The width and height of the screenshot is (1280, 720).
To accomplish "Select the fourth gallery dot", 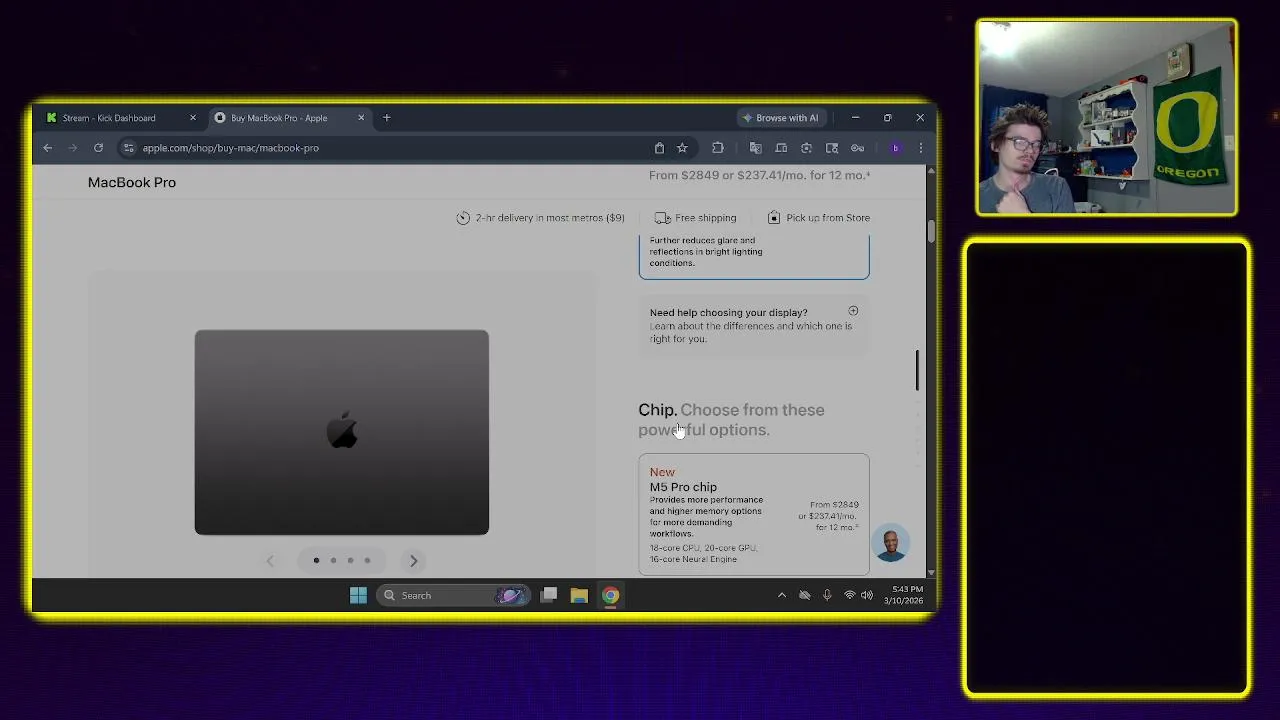I will point(367,561).
